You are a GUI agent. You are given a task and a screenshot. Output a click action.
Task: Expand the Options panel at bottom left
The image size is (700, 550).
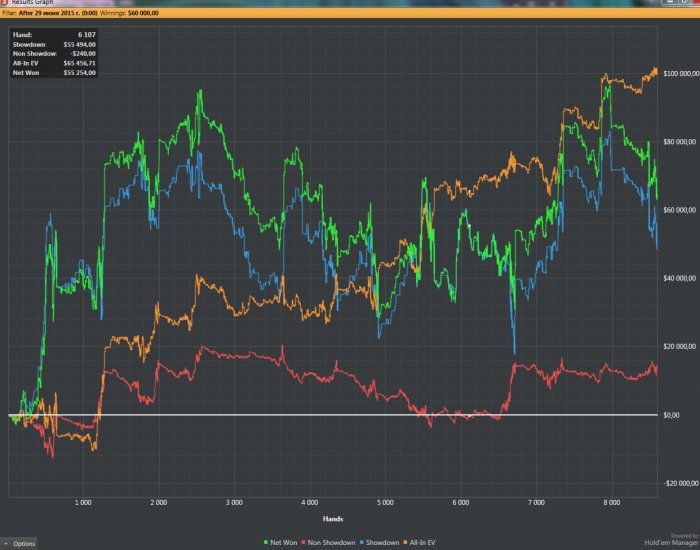coord(19,543)
